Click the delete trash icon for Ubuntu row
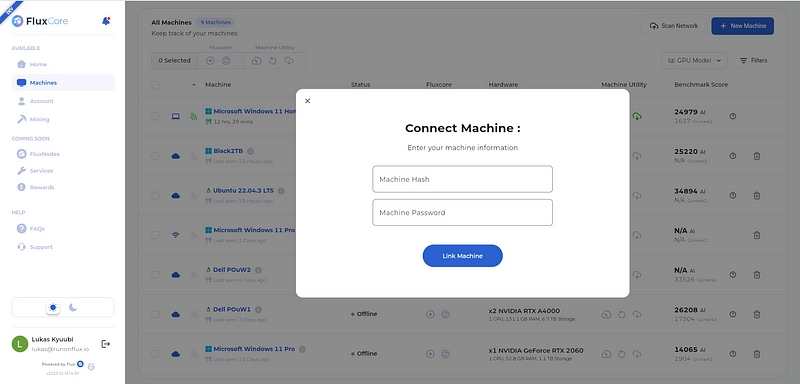Viewport: 800px width, 384px height. [757, 195]
